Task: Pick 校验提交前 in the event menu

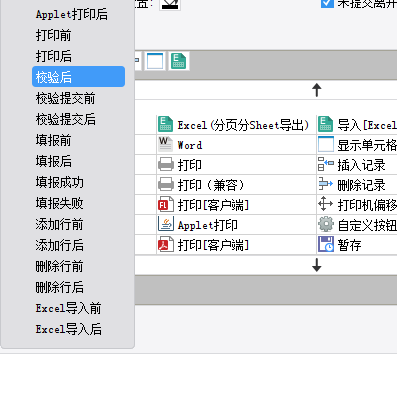Action: coord(66,98)
